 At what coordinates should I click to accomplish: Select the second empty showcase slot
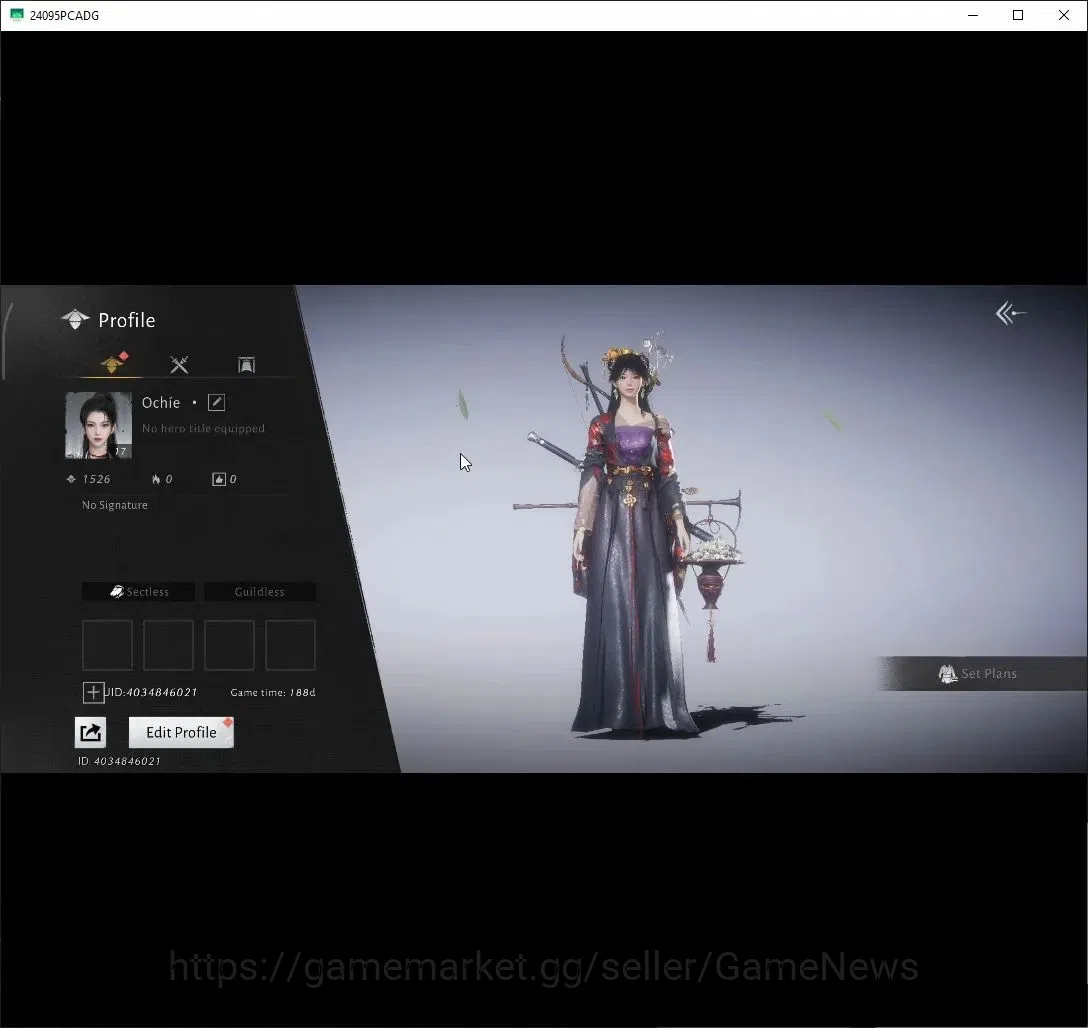(169, 645)
